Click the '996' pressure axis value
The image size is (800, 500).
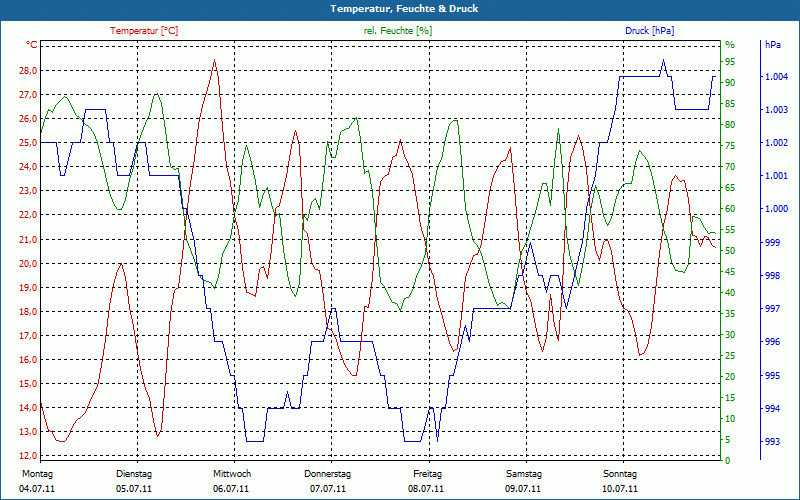click(x=772, y=342)
